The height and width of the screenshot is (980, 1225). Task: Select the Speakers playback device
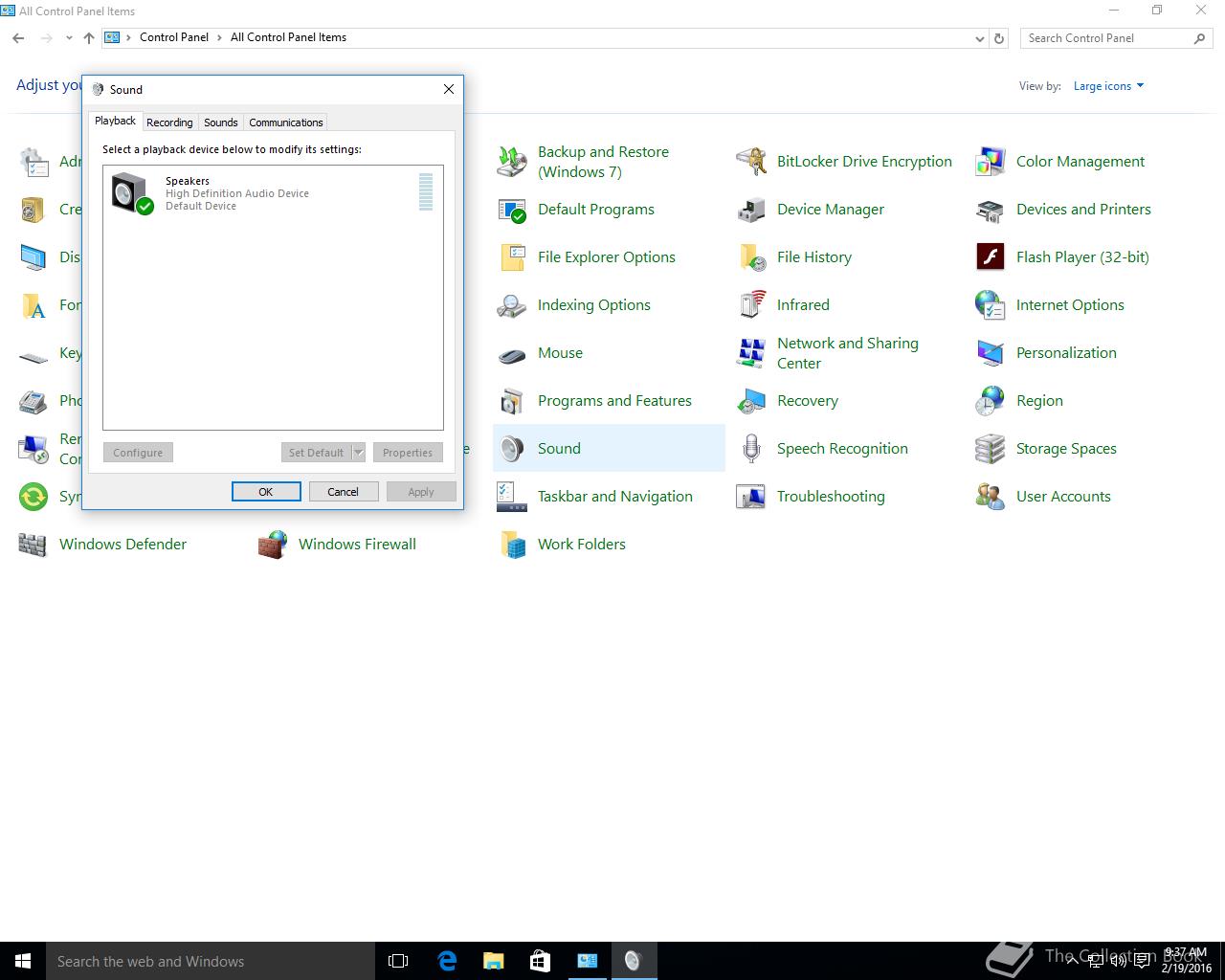click(x=273, y=192)
